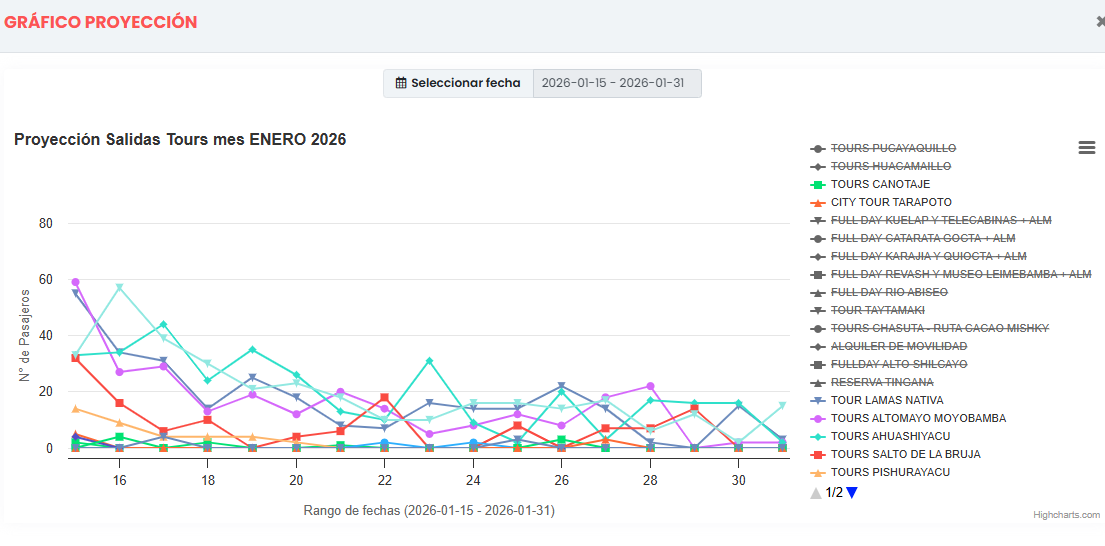The height and width of the screenshot is (546, 1105).
Task: Click the calendar icon beside Seleccionar fecha
Action: (x=401, y=83)
